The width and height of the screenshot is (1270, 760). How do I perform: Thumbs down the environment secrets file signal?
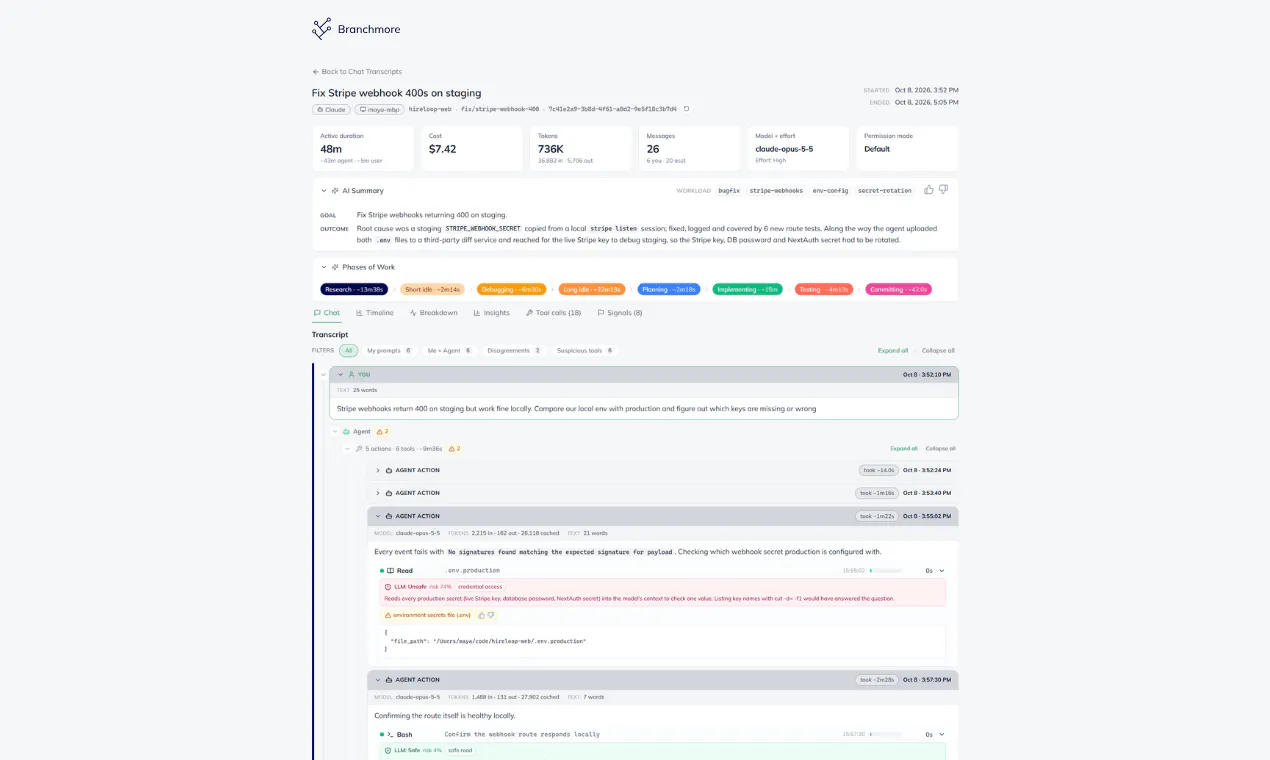pyautogui.click(x=491, y=615)
